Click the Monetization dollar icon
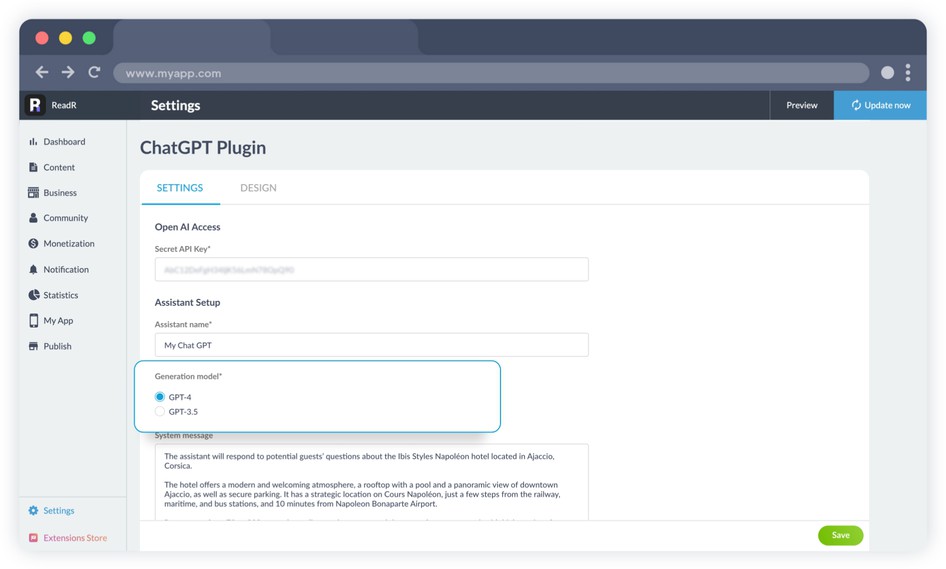This screenshot has height=569, width=946. pos(33,243)
